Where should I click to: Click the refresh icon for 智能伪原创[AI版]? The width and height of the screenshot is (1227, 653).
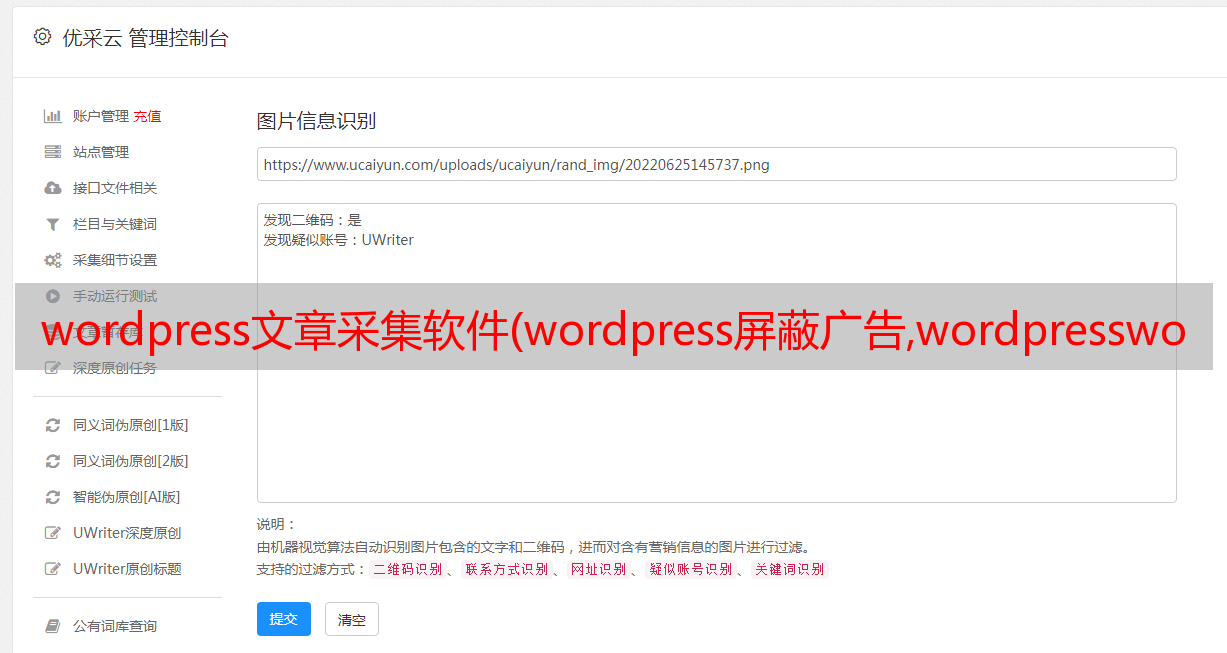click(x=53, y=497)
